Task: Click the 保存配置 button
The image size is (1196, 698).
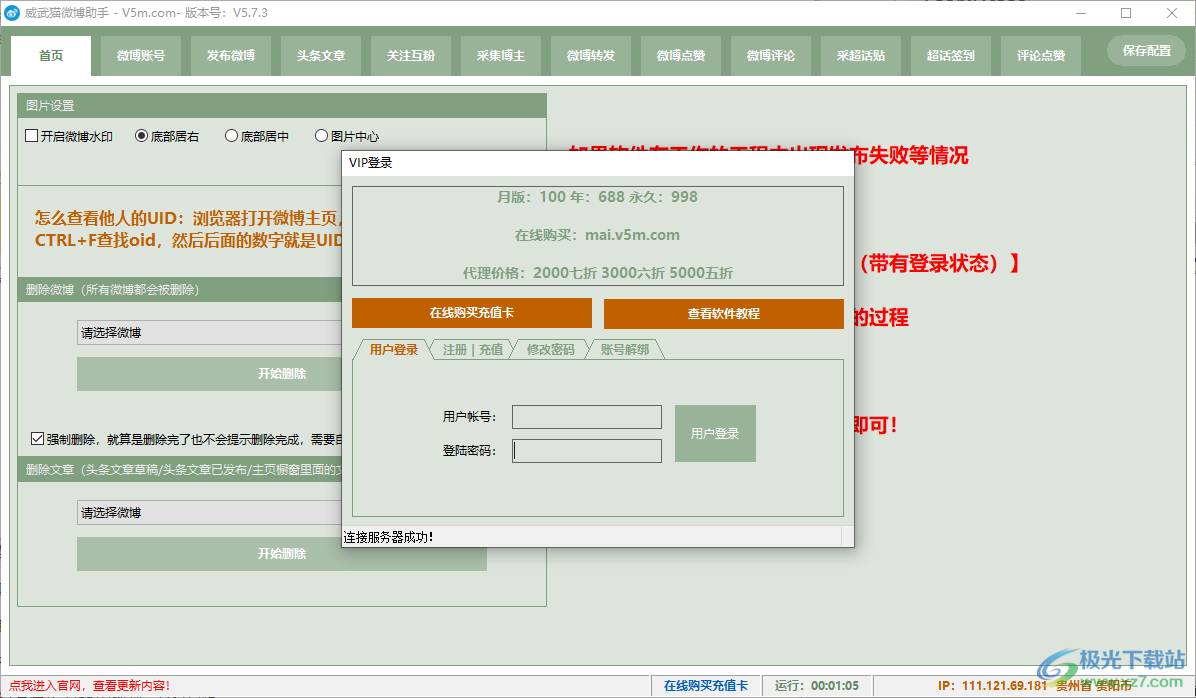Action: tap(1146, 50)
